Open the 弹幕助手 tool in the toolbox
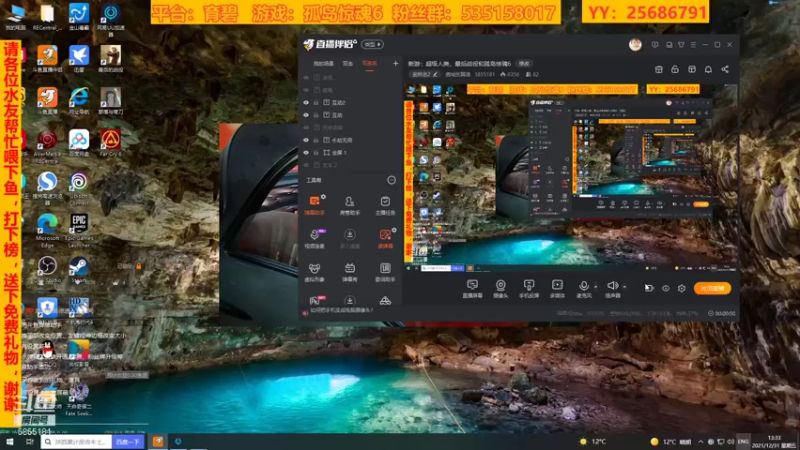 click(x=314, y=205)
